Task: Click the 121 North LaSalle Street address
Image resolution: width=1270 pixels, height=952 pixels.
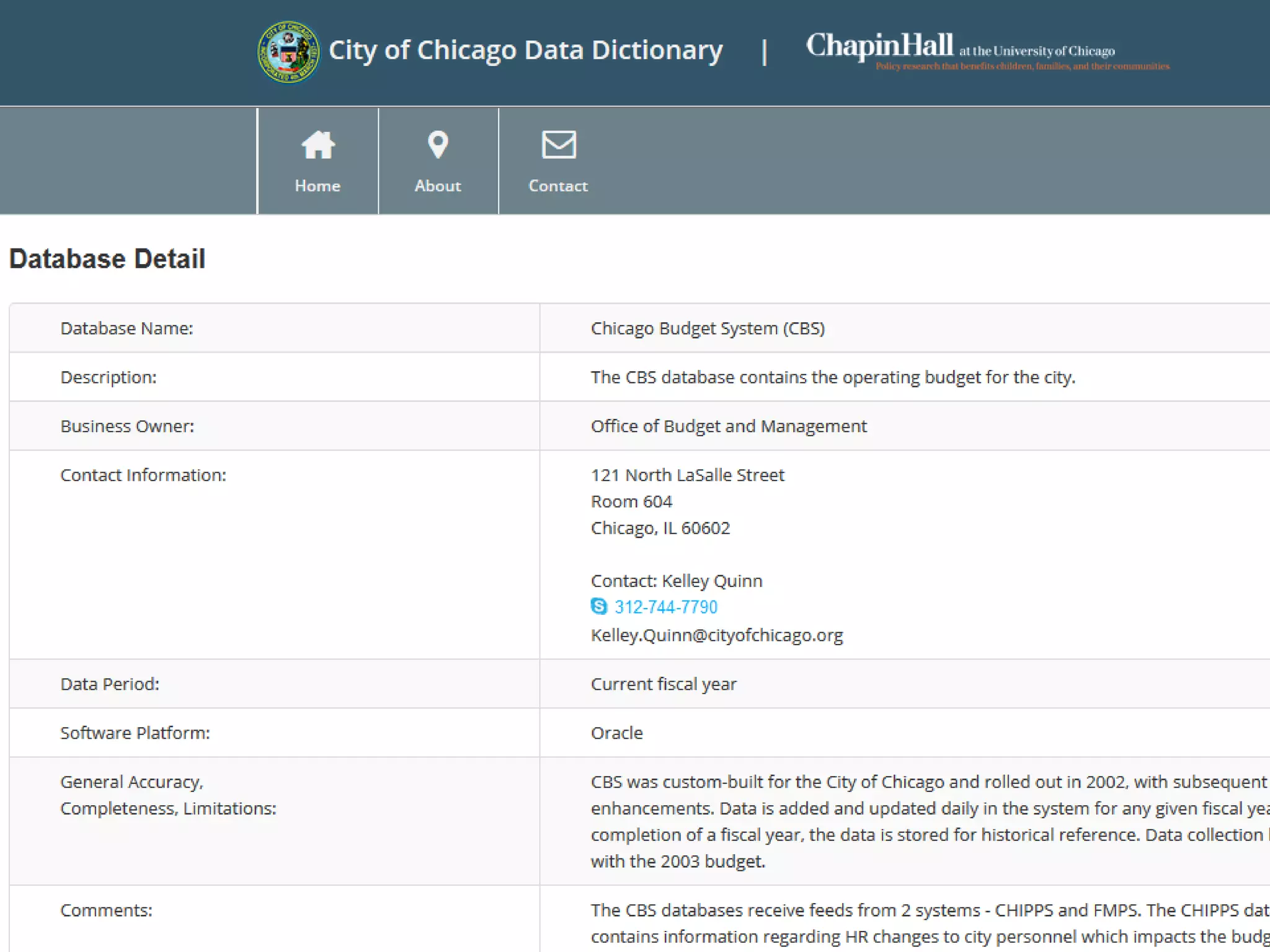Action: pos(687,475)
